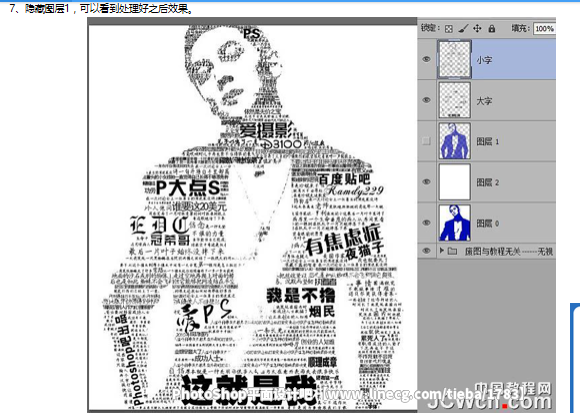Hide the 大字 layer via its eye icon

click(x=426, y=100)
